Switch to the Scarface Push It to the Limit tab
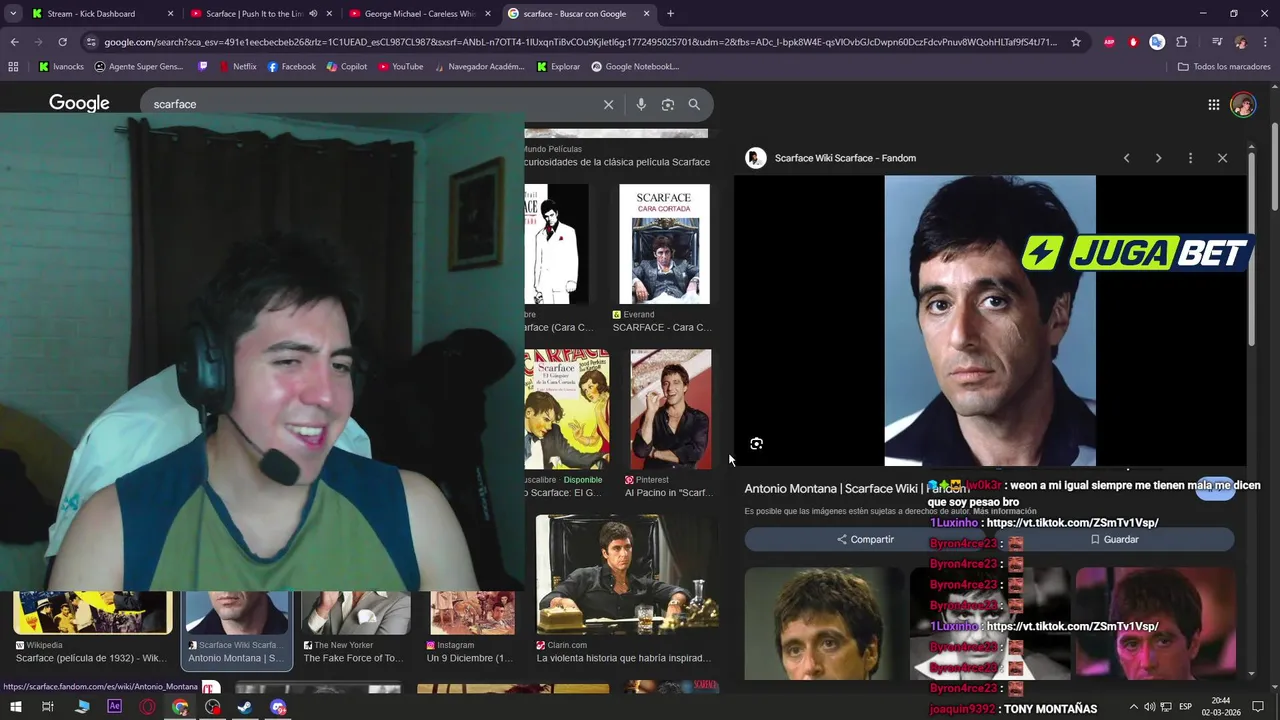 (x=254, y=14)
